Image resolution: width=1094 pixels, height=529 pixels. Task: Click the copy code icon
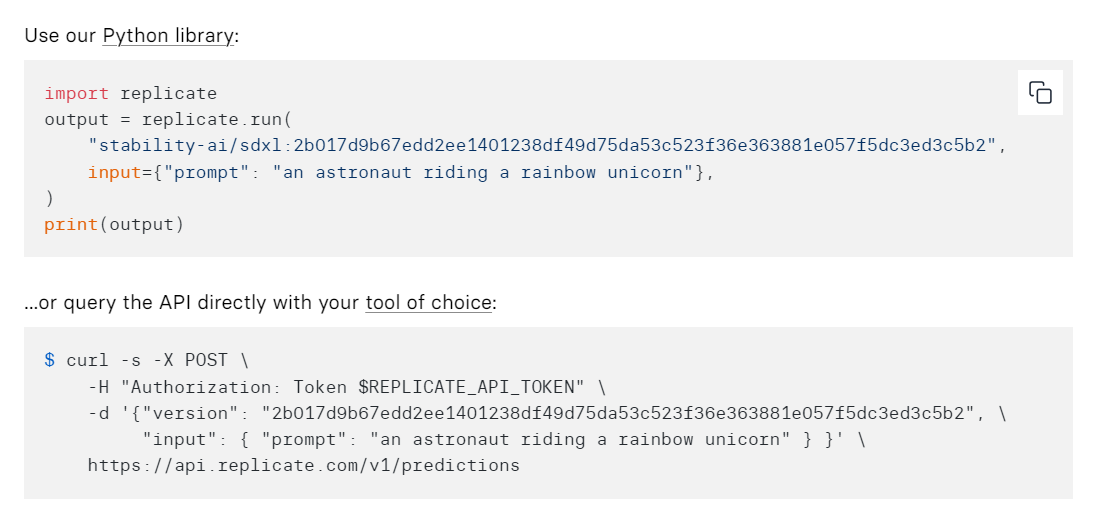(1040, 92)
